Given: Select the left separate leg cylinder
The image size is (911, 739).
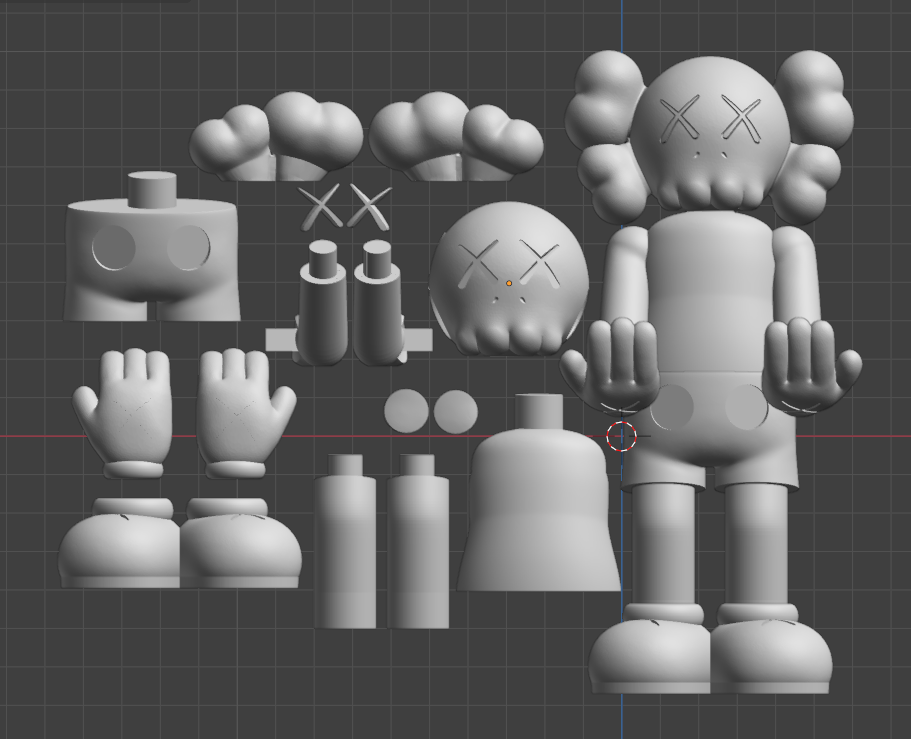Looking at the screenshot, I should (x=345, y=541).
